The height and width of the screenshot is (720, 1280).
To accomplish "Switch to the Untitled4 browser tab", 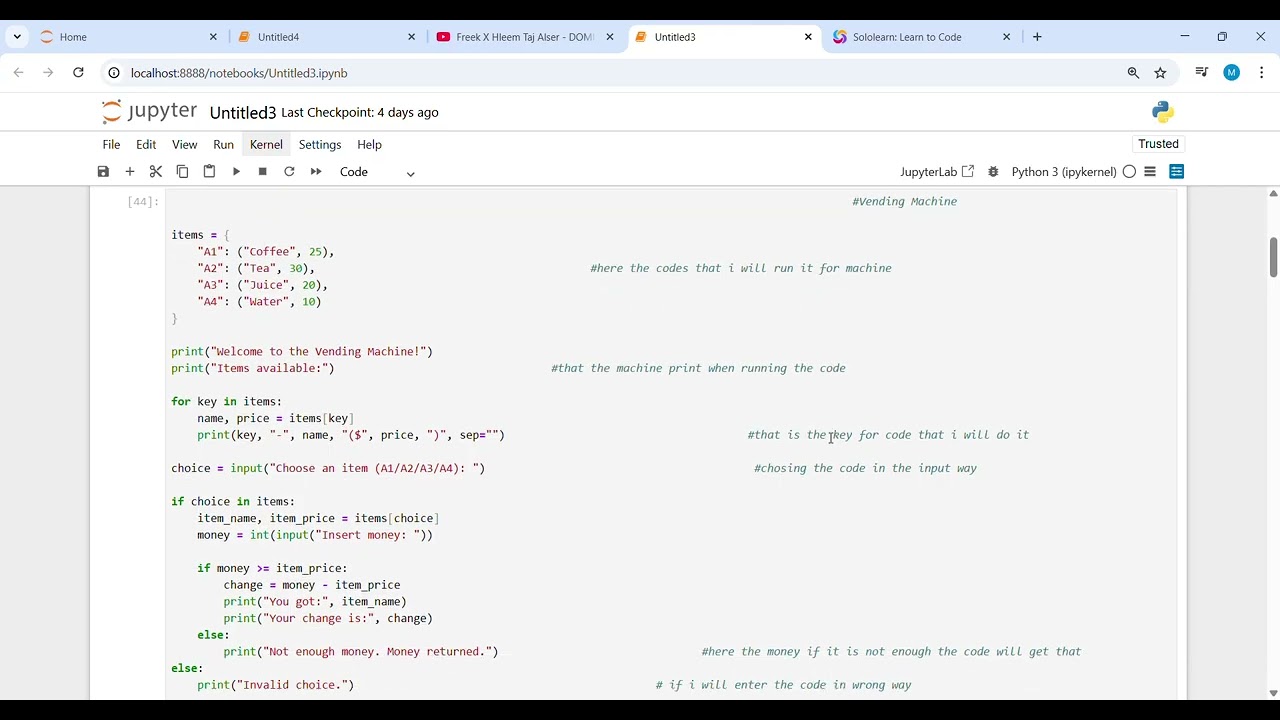I will [x=327, y=37].
